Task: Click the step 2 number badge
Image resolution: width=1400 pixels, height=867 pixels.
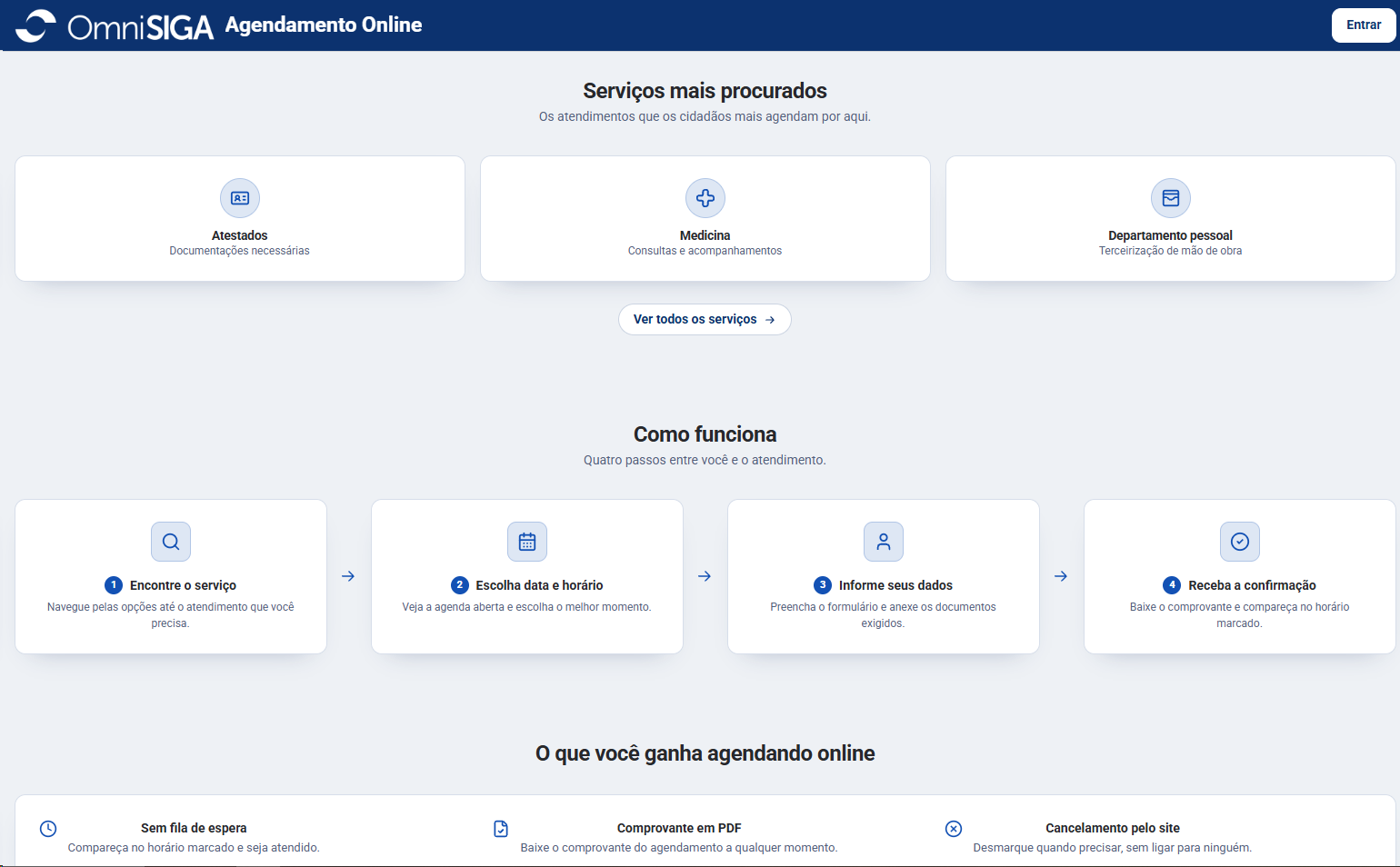Action: pyautogui.click(x=460, y=585)
